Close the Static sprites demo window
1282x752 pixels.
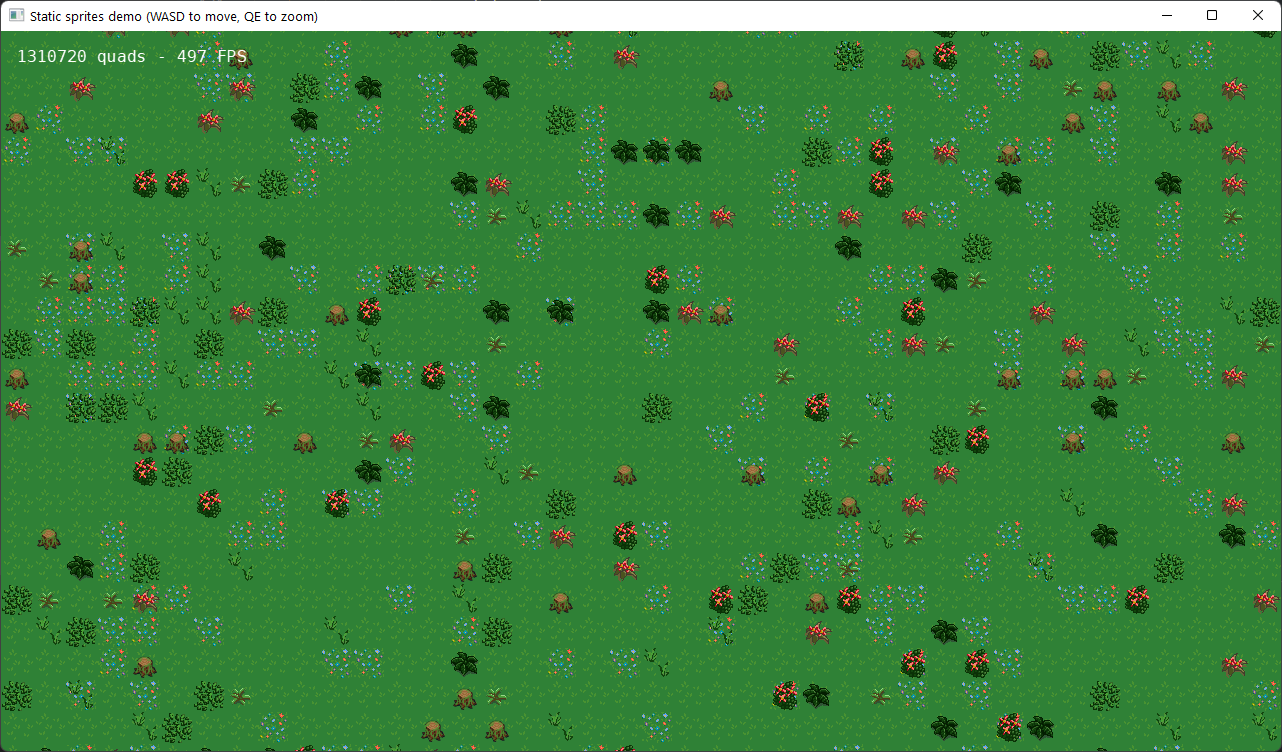1258,16
